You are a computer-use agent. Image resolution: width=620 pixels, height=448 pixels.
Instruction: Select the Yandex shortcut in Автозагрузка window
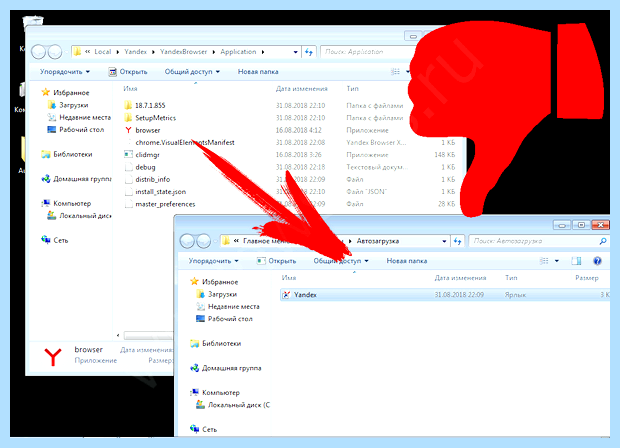444,295
